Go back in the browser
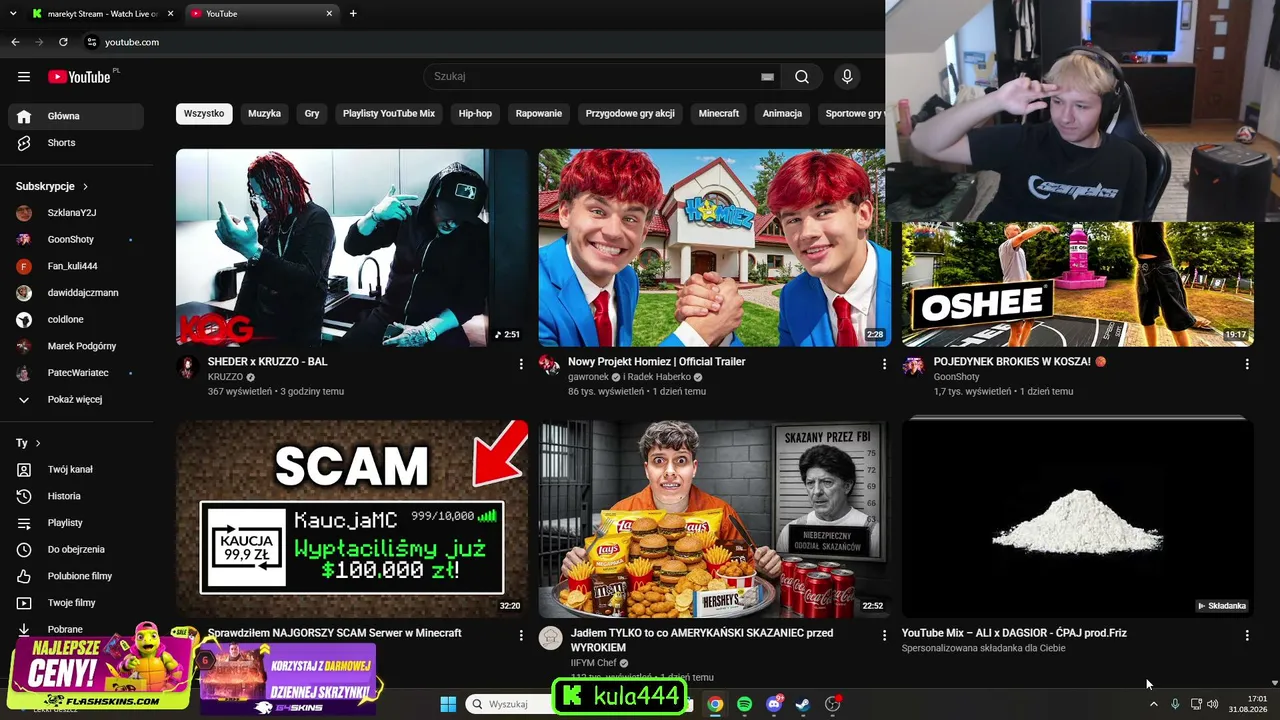 coord(15,42)
